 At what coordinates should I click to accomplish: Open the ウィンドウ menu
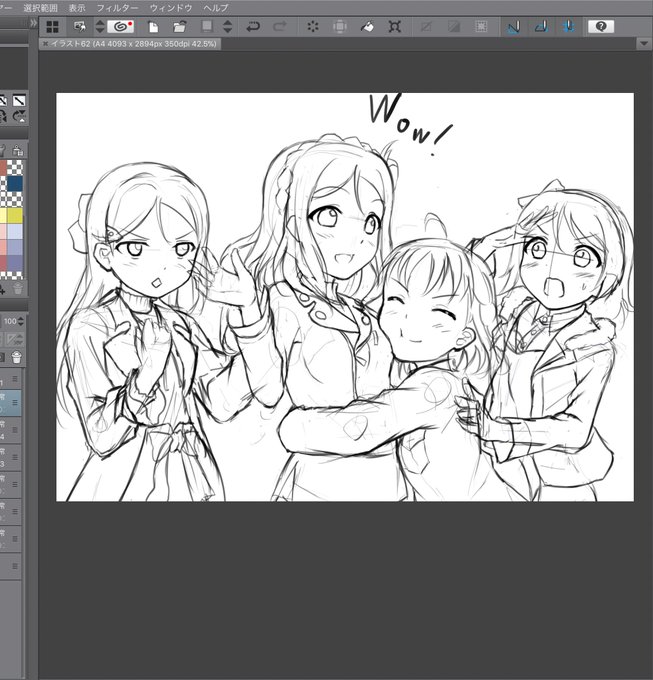(x=171, y=8)
